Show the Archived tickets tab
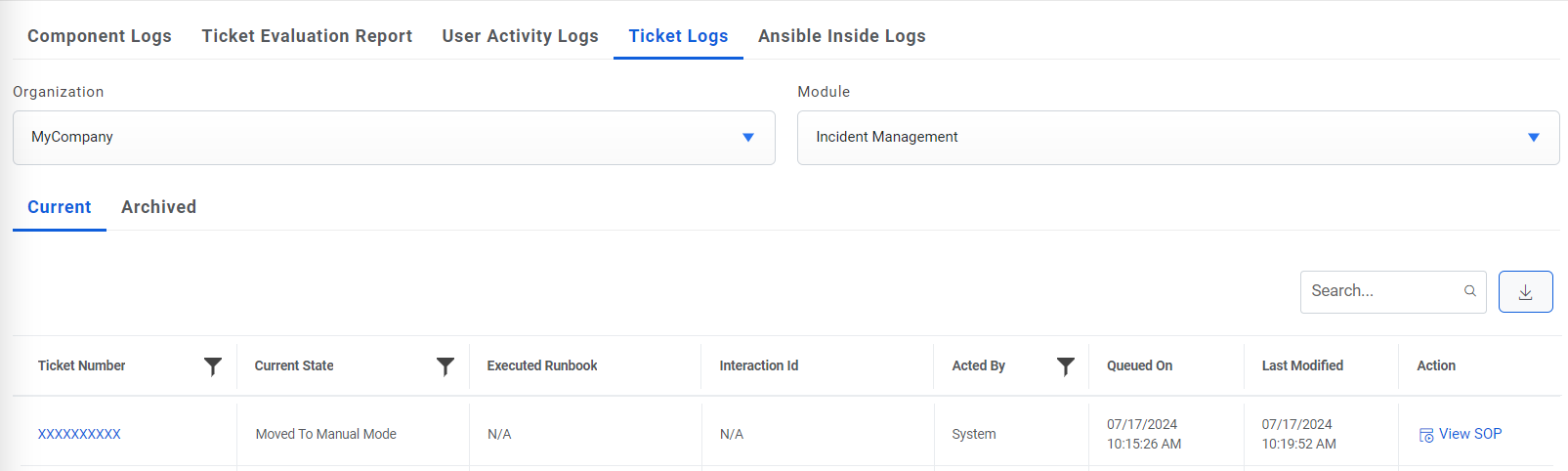Viewport: 1568px width, 471px height. [x=158, y=207]
